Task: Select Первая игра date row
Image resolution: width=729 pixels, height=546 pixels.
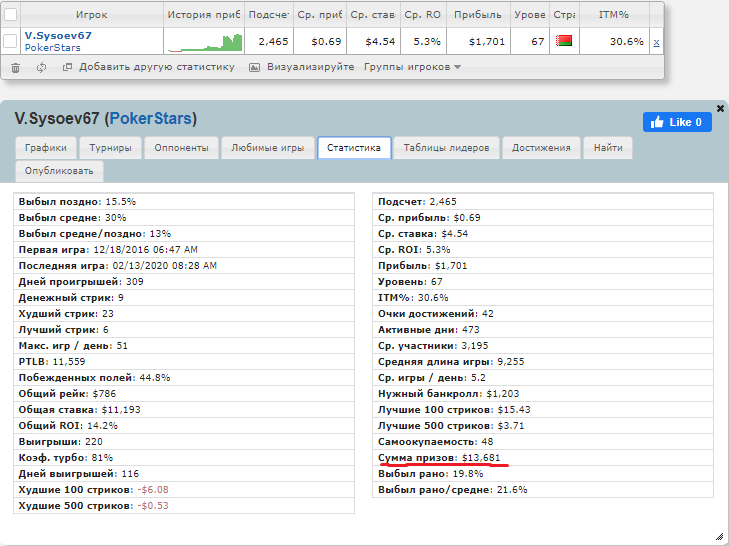Action: coord(184,250)
